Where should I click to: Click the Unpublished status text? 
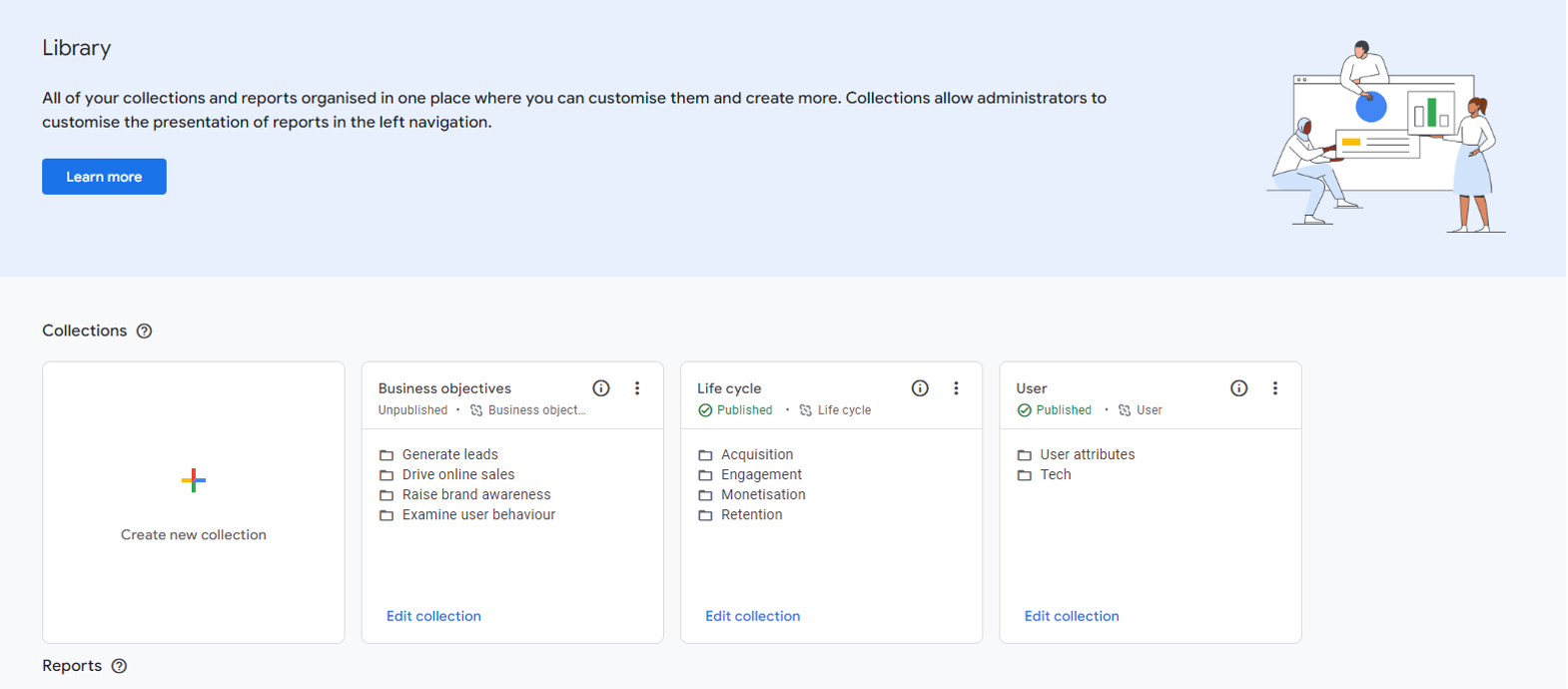point(412,410)
